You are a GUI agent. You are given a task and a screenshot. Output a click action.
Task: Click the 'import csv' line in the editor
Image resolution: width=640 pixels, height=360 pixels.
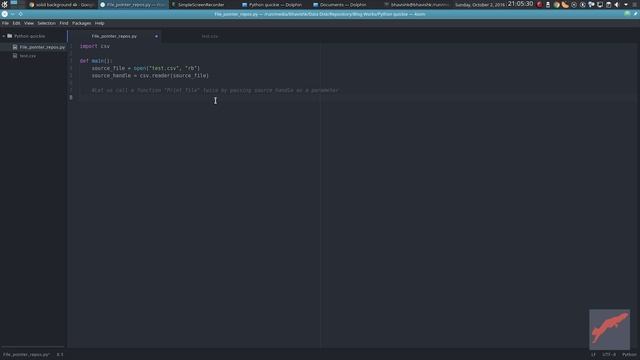point(95,46)
